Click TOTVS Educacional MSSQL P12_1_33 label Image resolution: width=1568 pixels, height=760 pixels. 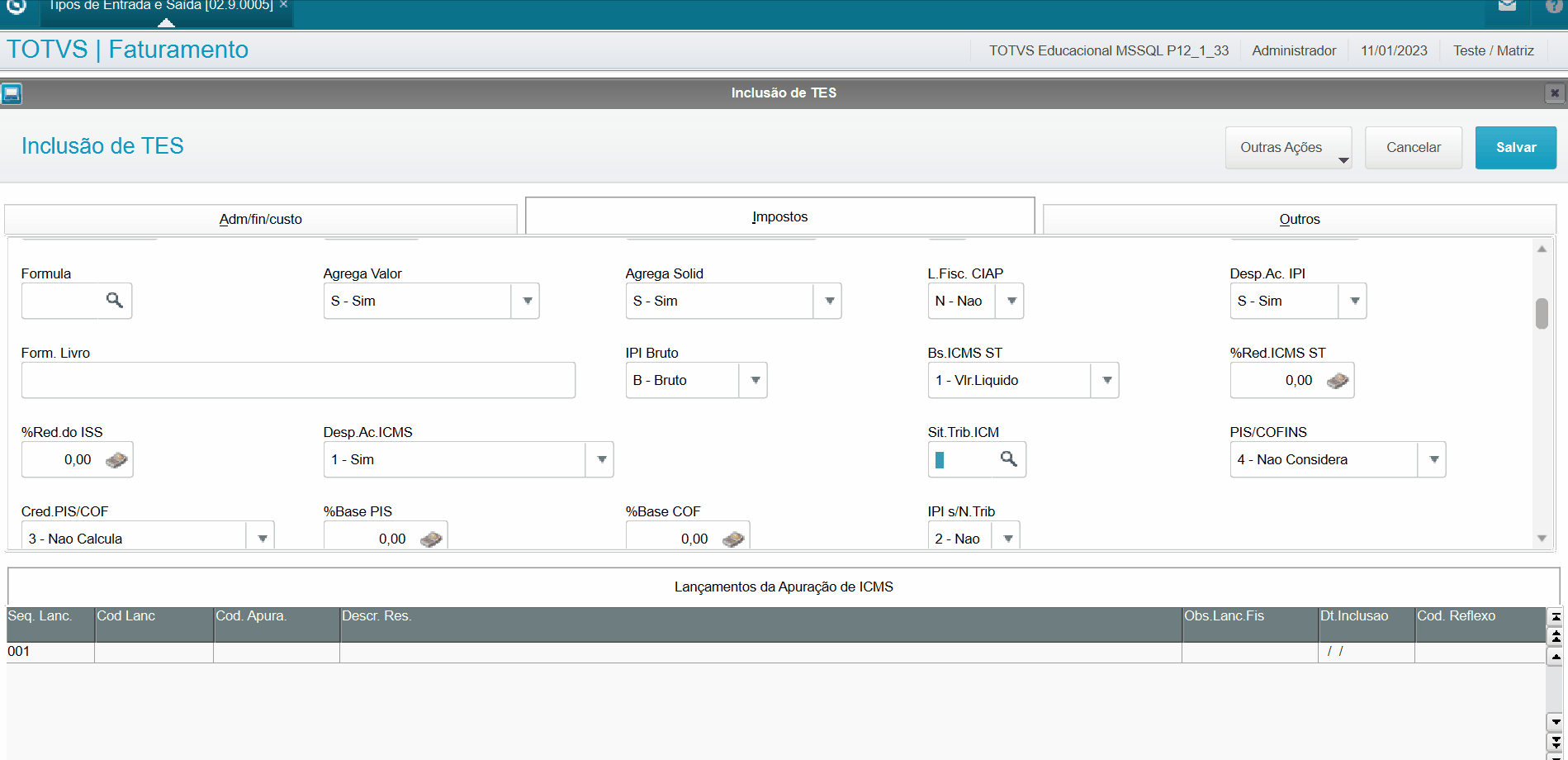point(1109,50)
